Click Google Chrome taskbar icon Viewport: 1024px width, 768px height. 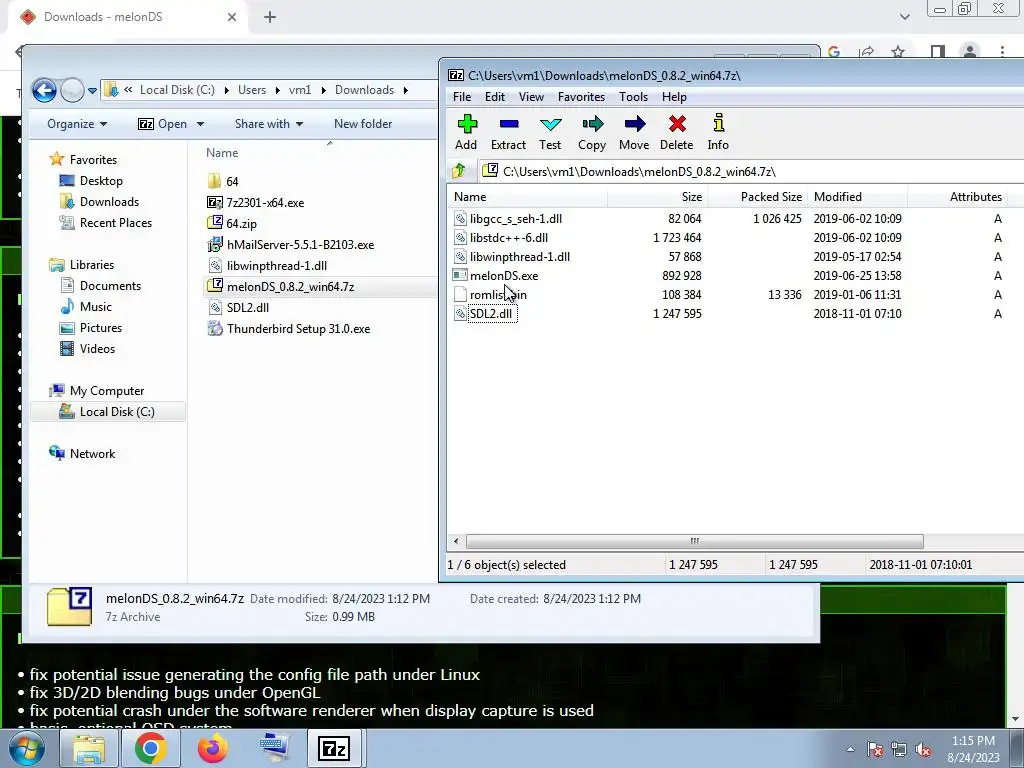coord(150,748)
